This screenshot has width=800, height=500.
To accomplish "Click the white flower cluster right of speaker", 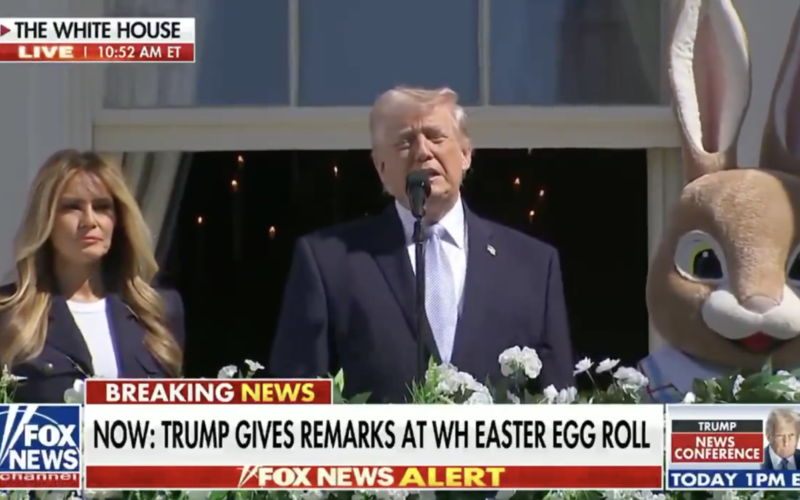I will (520, 362).
